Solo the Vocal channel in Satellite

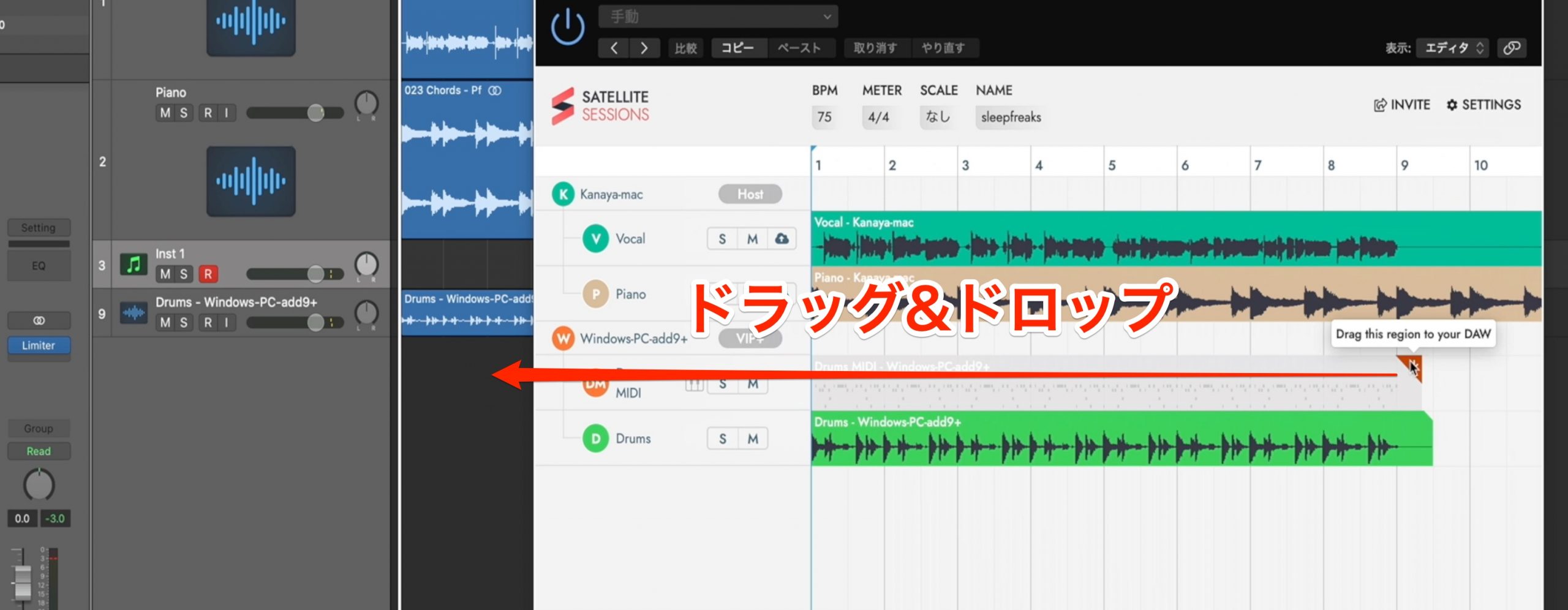(722, 239)
